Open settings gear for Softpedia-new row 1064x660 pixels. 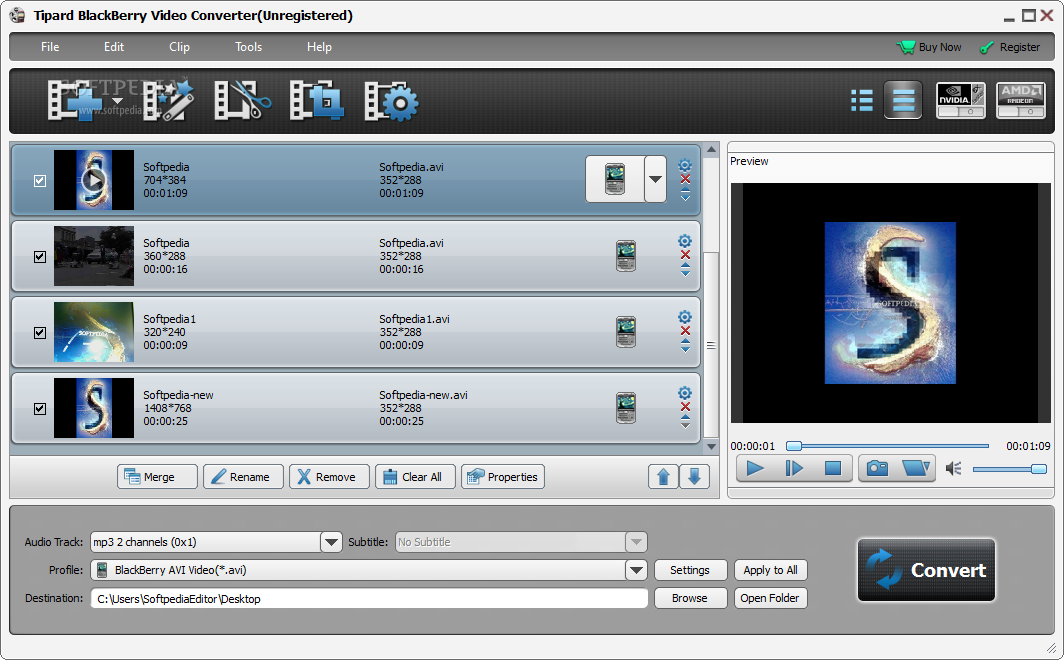[685, 393]
